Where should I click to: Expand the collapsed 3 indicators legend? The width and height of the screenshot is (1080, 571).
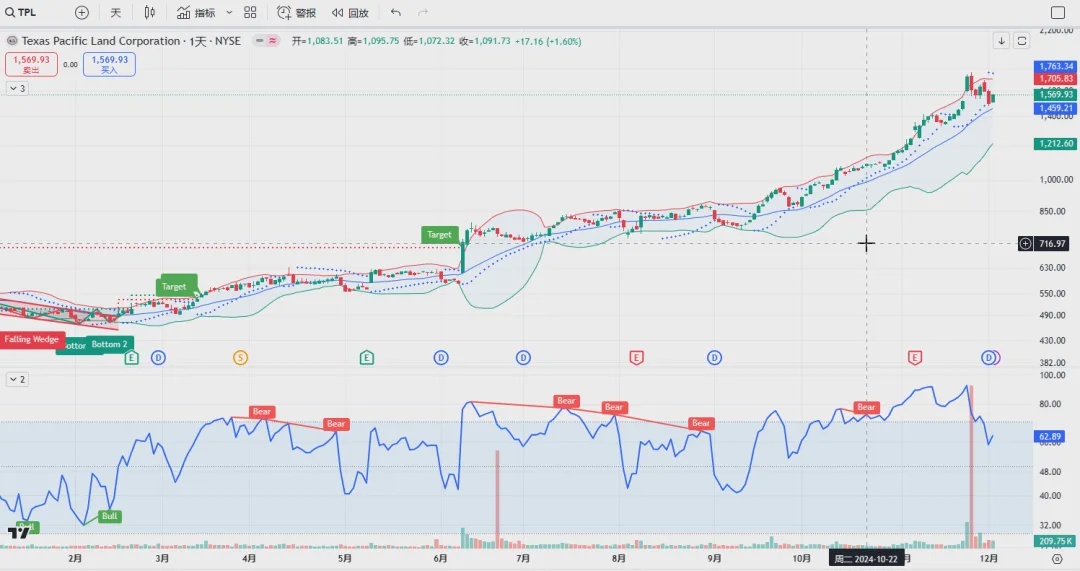[x=17, y=89]
